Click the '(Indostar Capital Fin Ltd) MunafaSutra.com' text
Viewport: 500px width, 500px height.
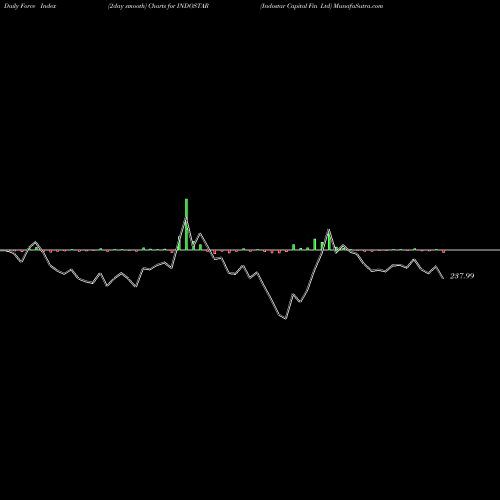point(322,6)
